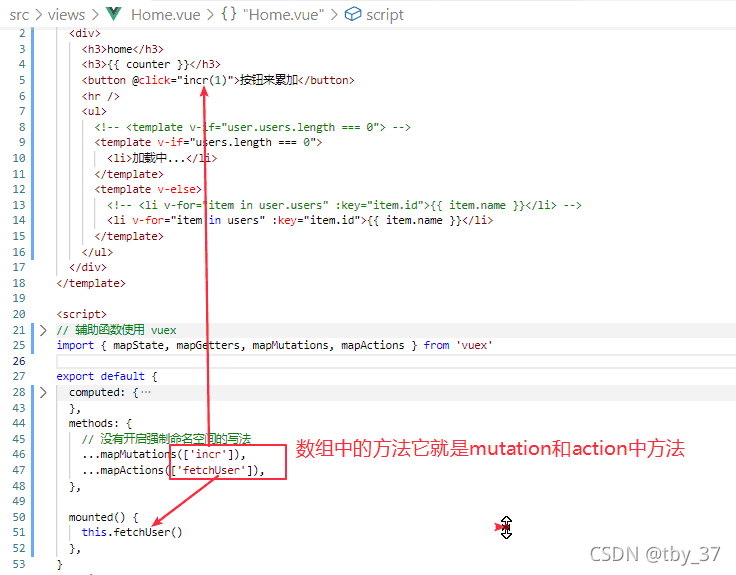Screen dimensions: 736x575
Task: Click commented template on line 8
Action: 253,127
